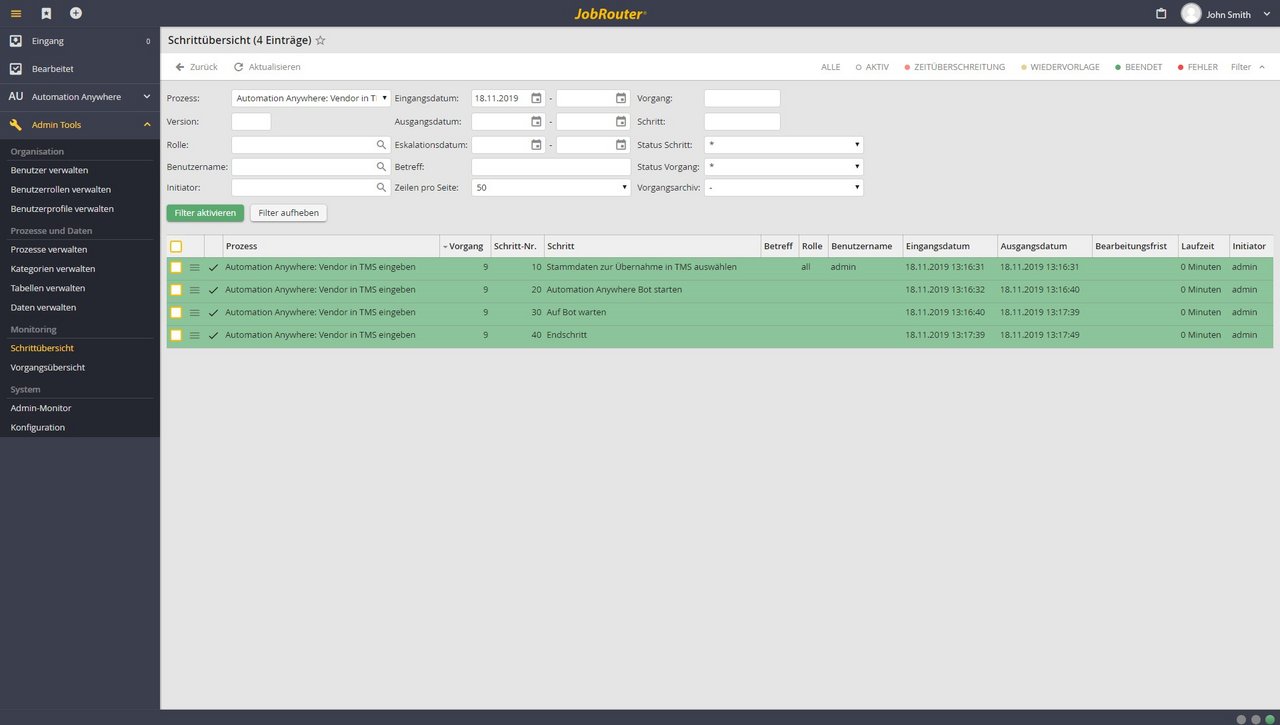Open Vorgangsübersicht in sidebar
The height and width of the screenshot is (725, 1280).
tap(48, 367)
